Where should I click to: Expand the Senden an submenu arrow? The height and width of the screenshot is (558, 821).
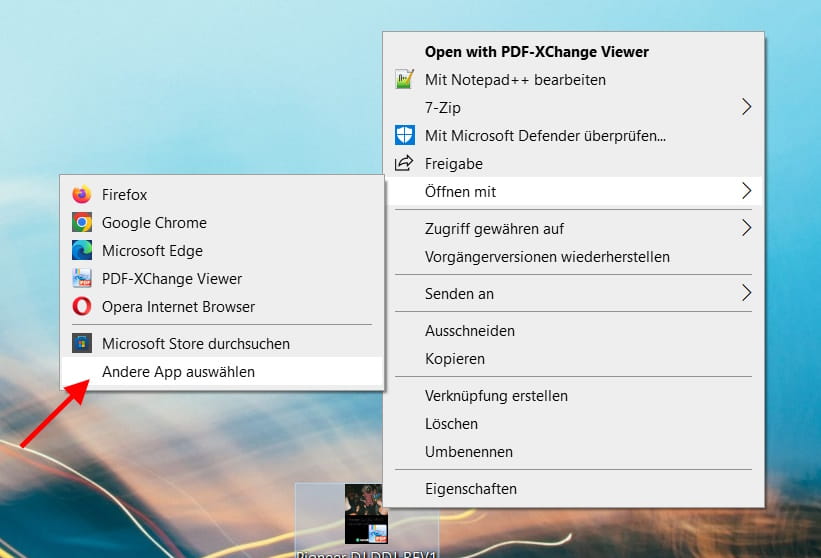point(747,293)
